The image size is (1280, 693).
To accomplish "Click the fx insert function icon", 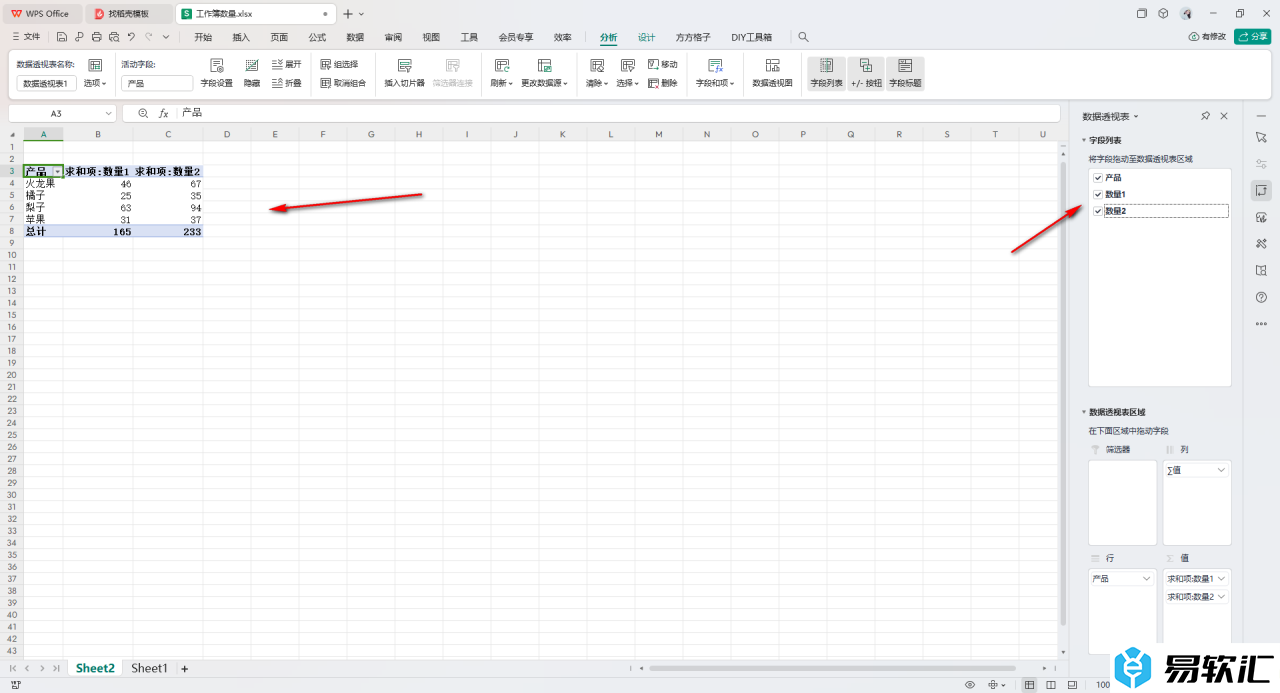I will pos(164,114).
